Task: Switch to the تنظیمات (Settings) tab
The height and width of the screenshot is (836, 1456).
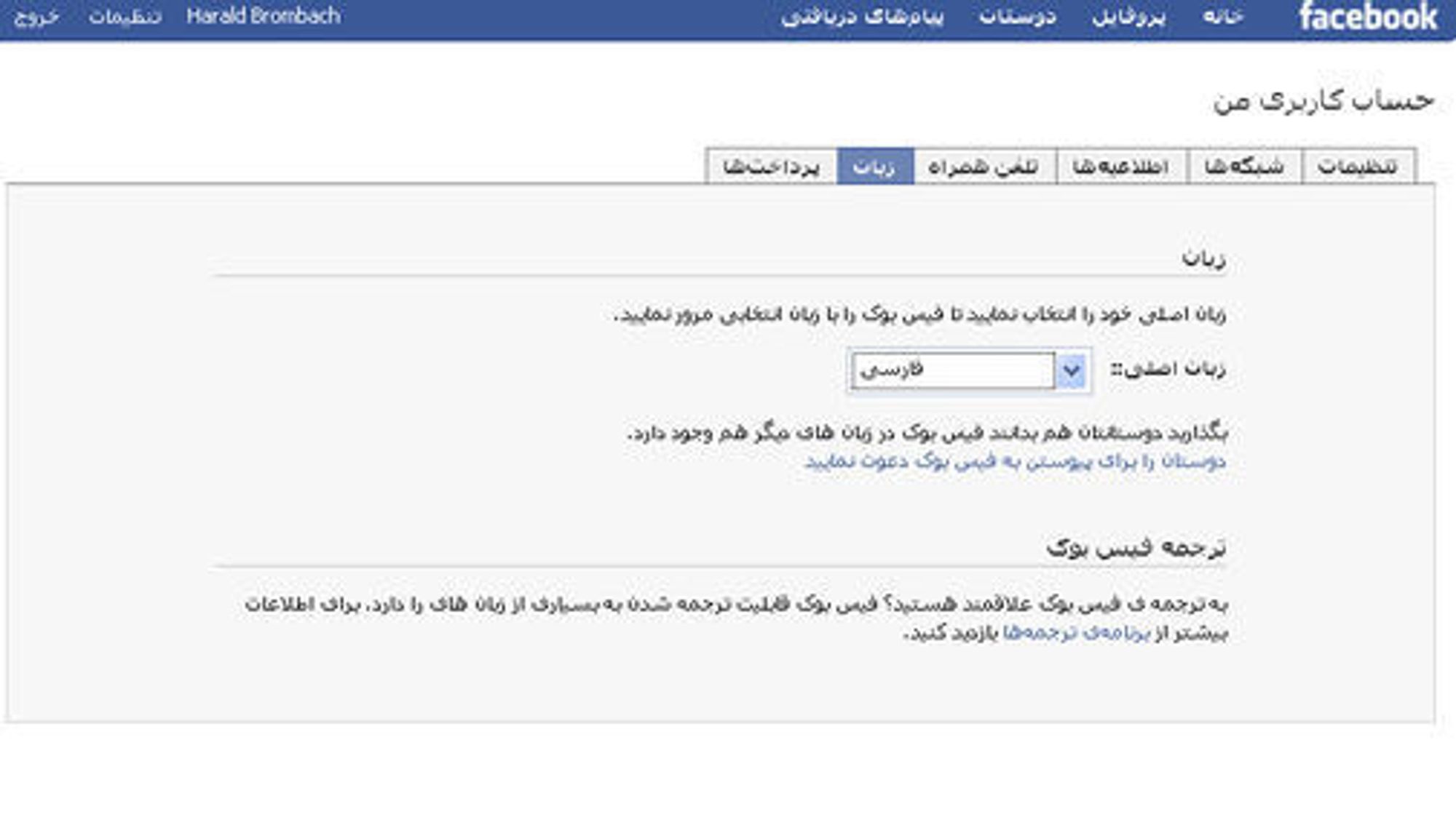Action: click(1358, 167)
